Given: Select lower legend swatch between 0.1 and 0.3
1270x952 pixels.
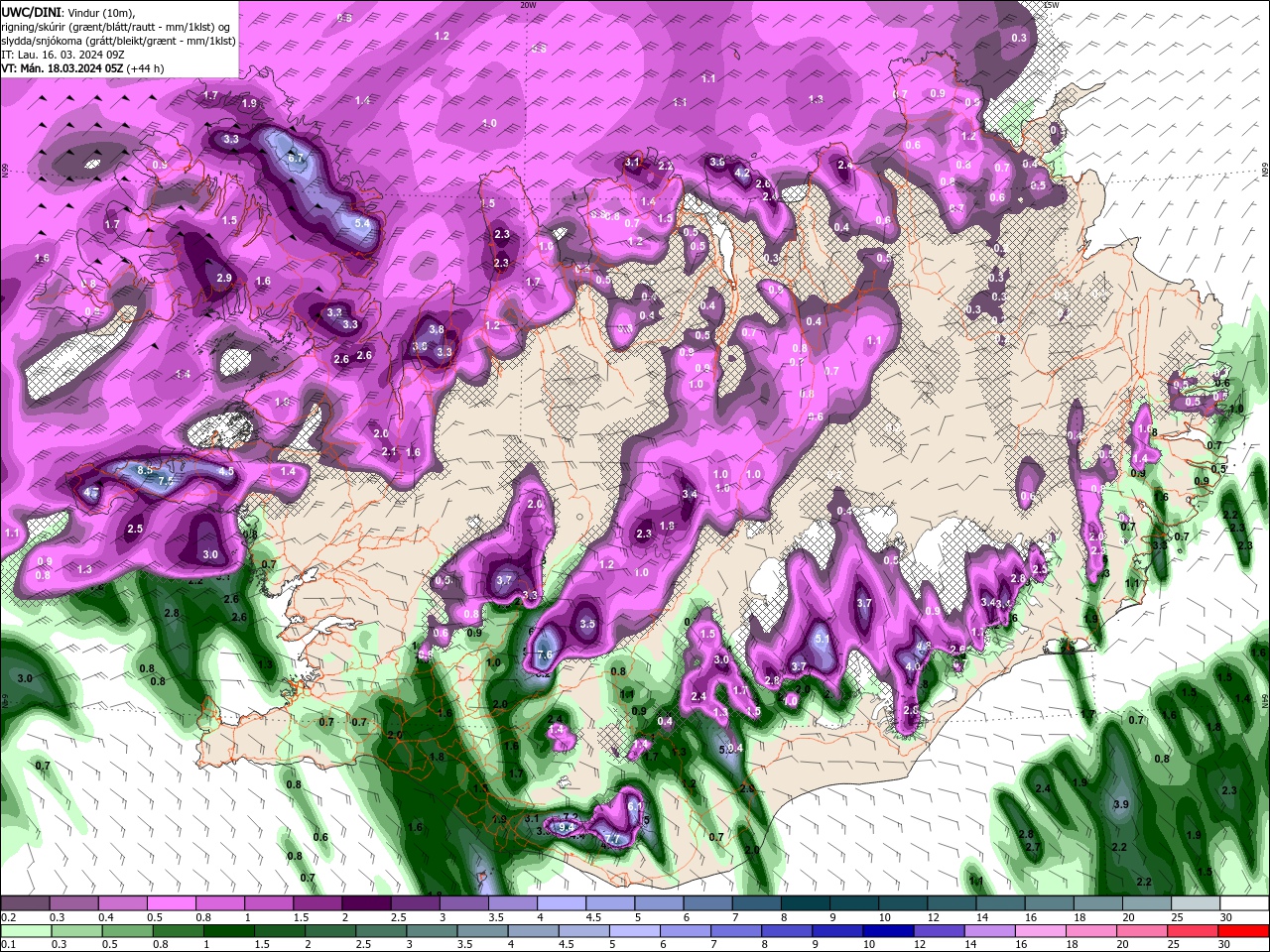Looking at the screenshot, I should pyautogui.click(x=25, y=931).
